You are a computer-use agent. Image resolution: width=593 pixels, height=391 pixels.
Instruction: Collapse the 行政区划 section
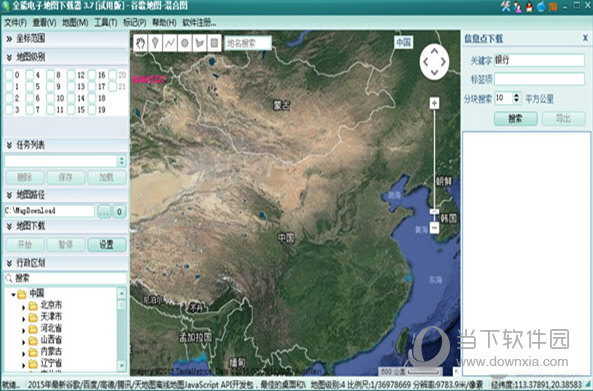pos(9,263)
